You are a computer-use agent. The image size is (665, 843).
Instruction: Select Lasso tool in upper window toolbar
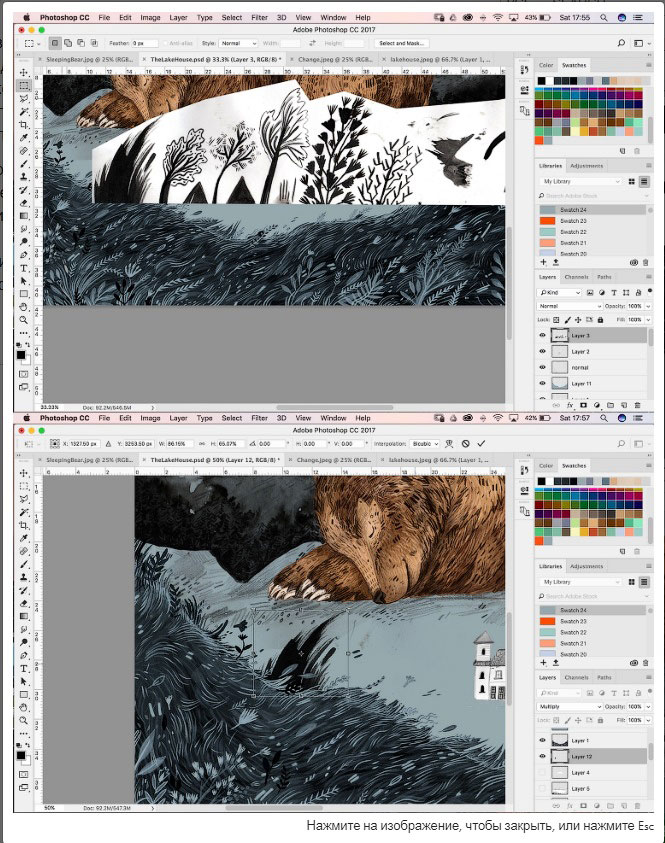pyautogui.click(x=24, y=99)
